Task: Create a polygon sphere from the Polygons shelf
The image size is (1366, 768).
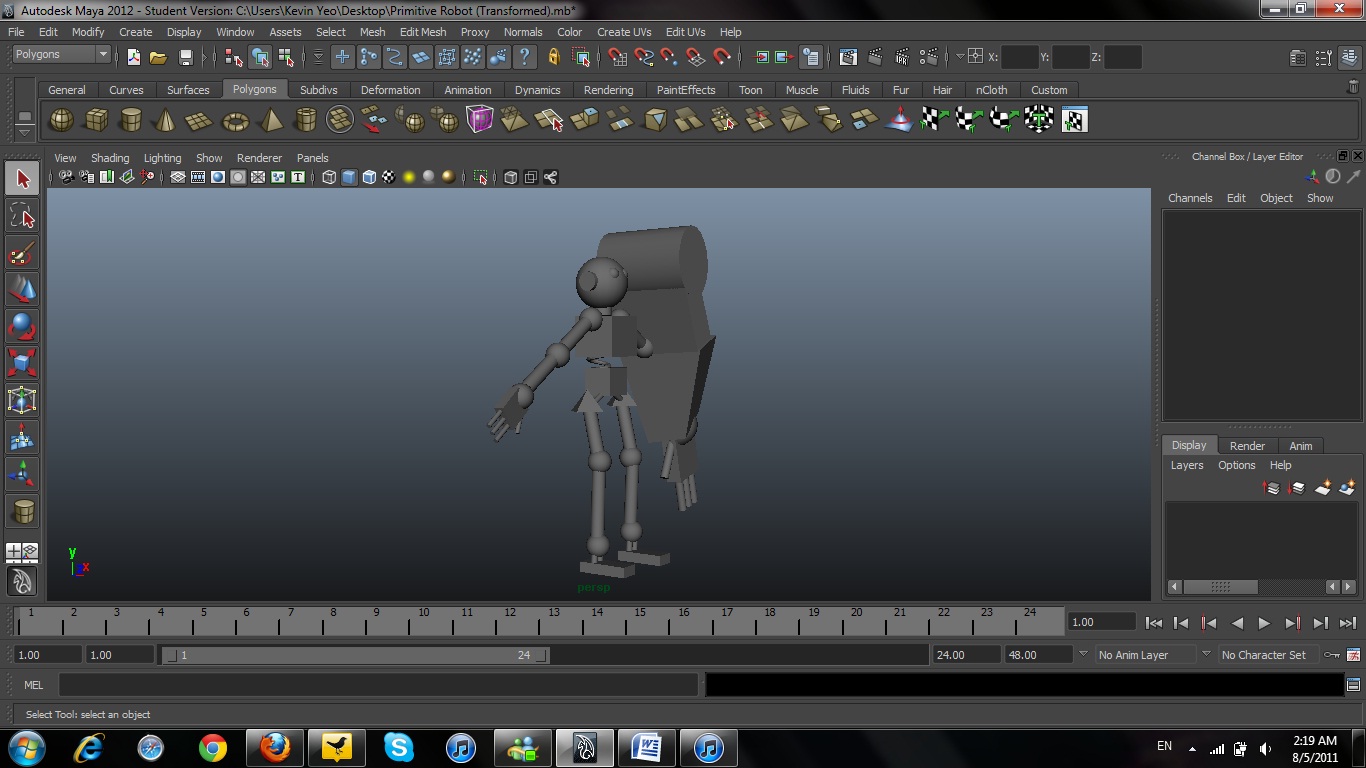Action: pos(61,119)
